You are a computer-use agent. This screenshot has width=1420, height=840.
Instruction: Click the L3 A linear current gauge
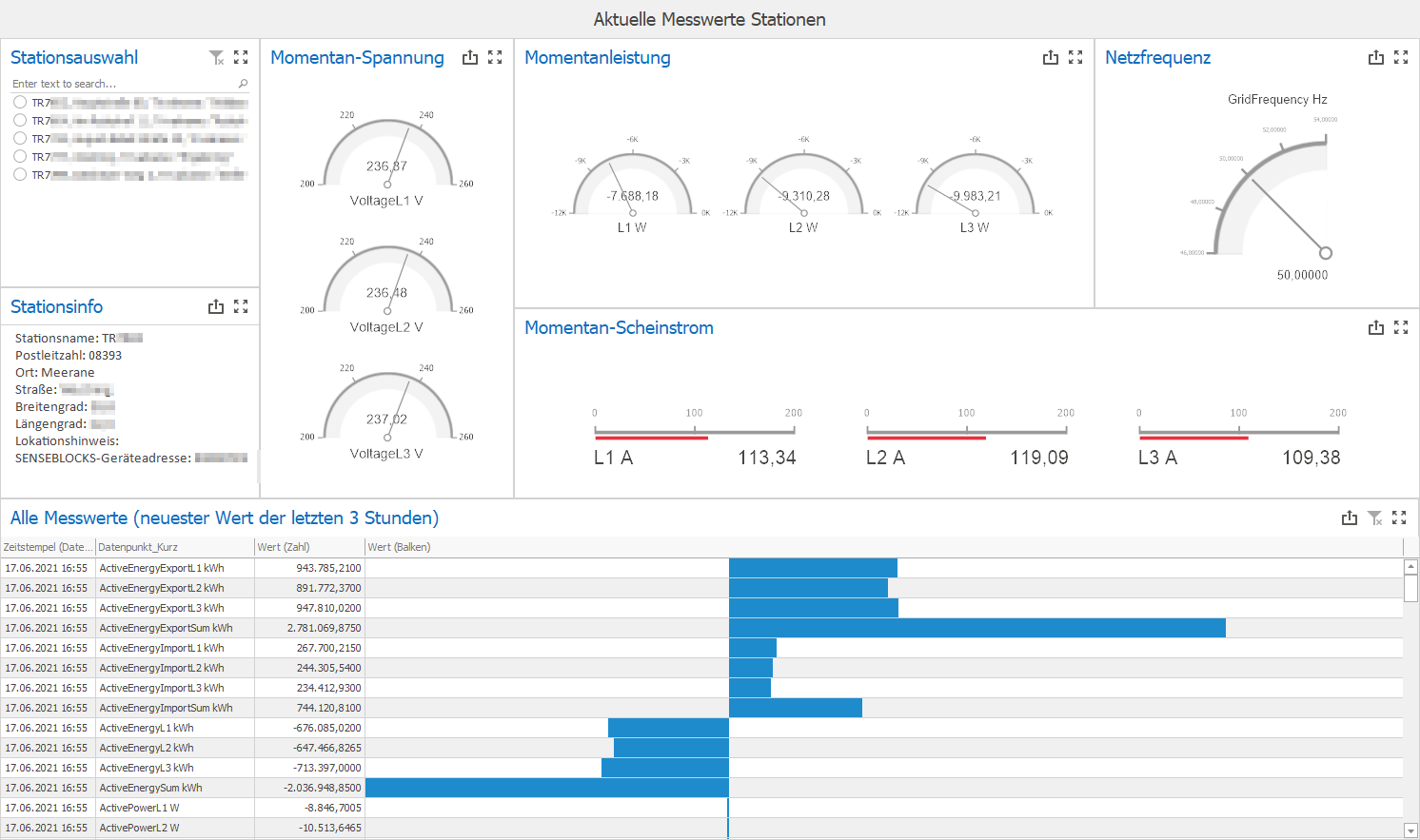point(1239,439)
